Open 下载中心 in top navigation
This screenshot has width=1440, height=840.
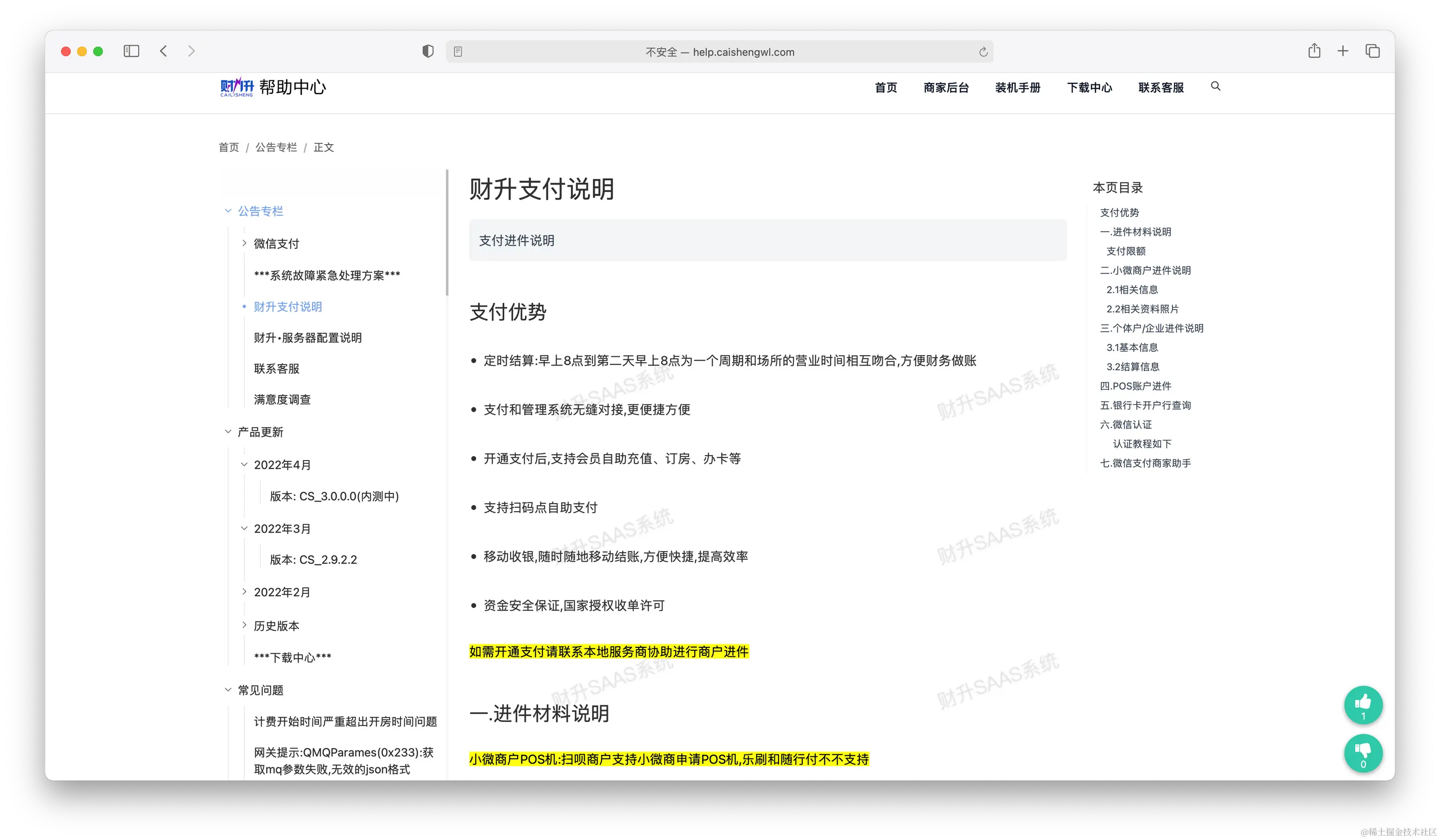tap(1089, 88)
